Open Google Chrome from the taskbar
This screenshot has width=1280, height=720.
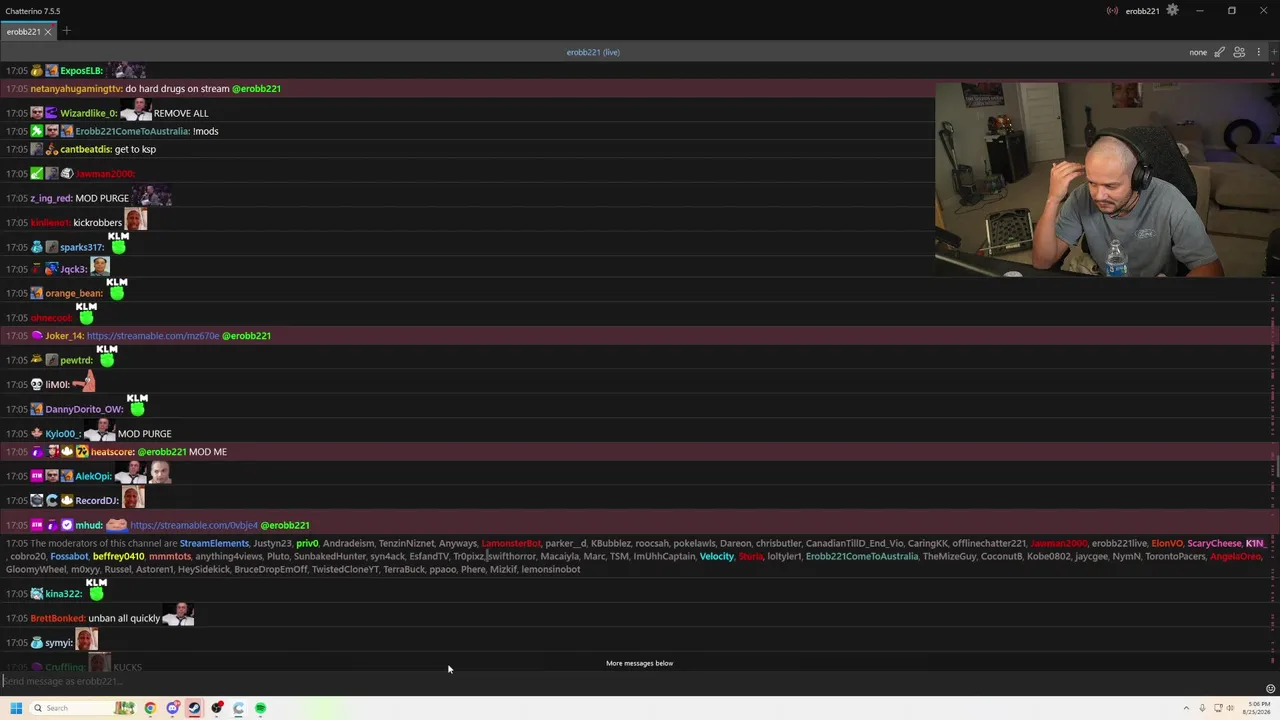point(150,708)
